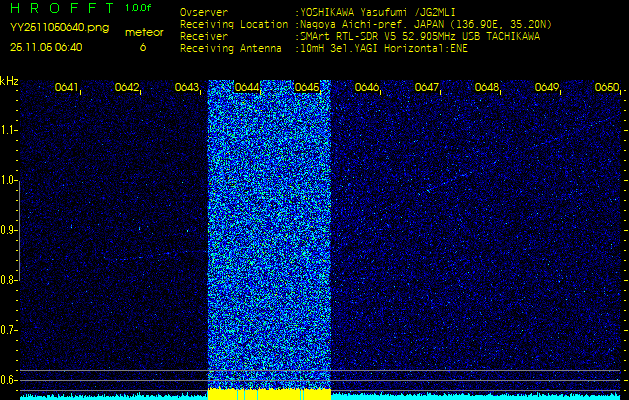Click the 0641 time marker
Image resolution: width=629 pixels, height=400 pixels.
coord(67,87)
